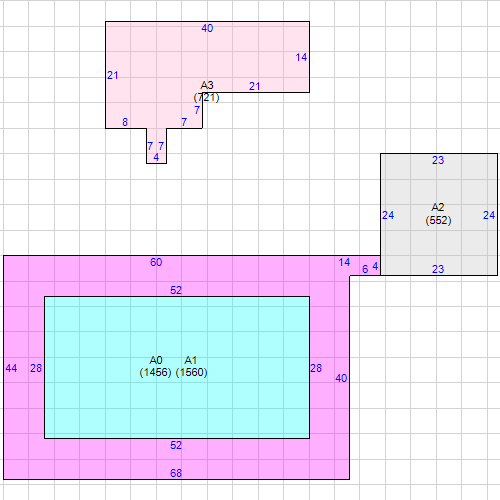Click the 60 dimension on magenta area top edge
This screenshot has width=500, height=500.
pyautogui.click(x=156, y=262)
